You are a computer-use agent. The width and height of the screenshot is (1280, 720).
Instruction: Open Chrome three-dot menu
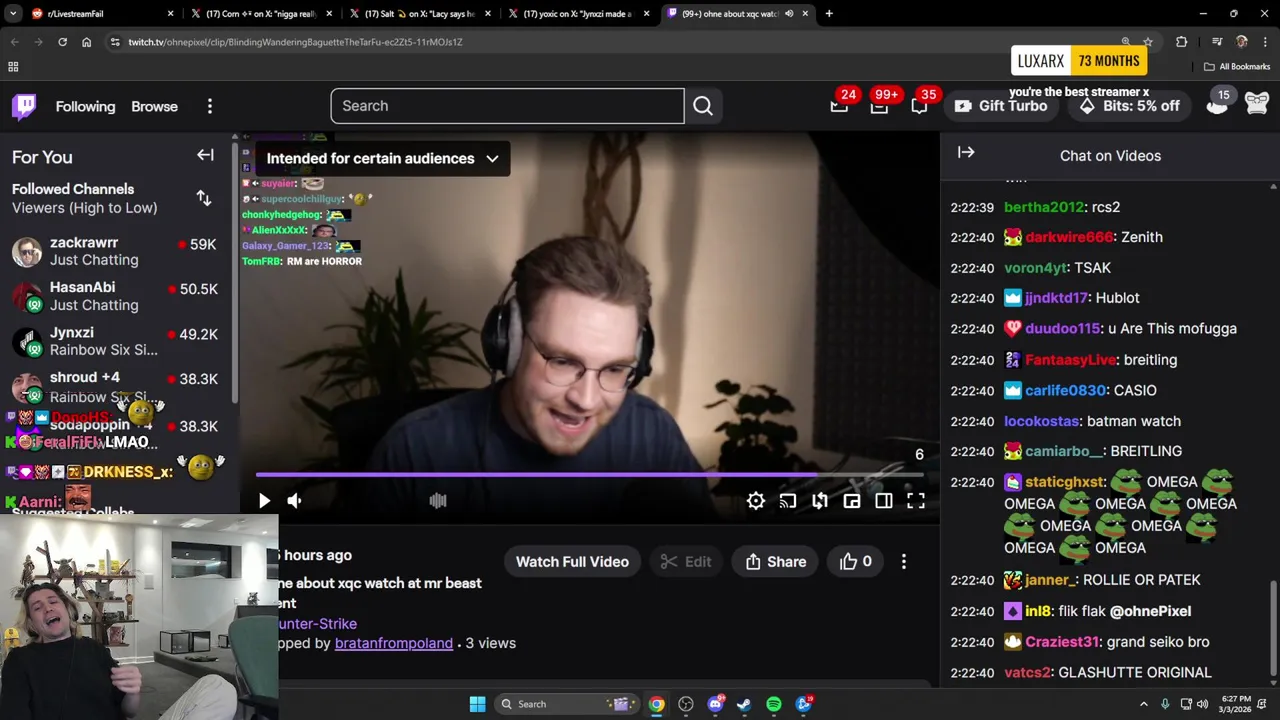pos(1265,42)
